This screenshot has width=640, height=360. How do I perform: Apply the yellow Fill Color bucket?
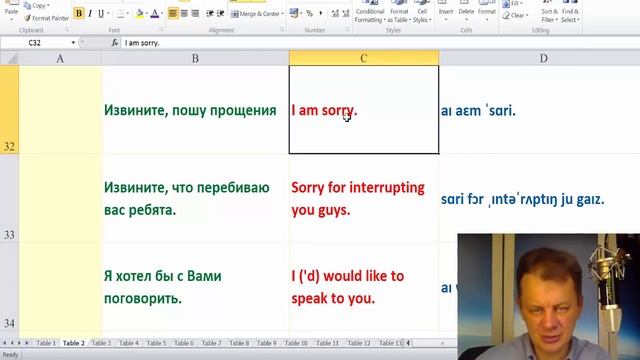click(140, 14)
